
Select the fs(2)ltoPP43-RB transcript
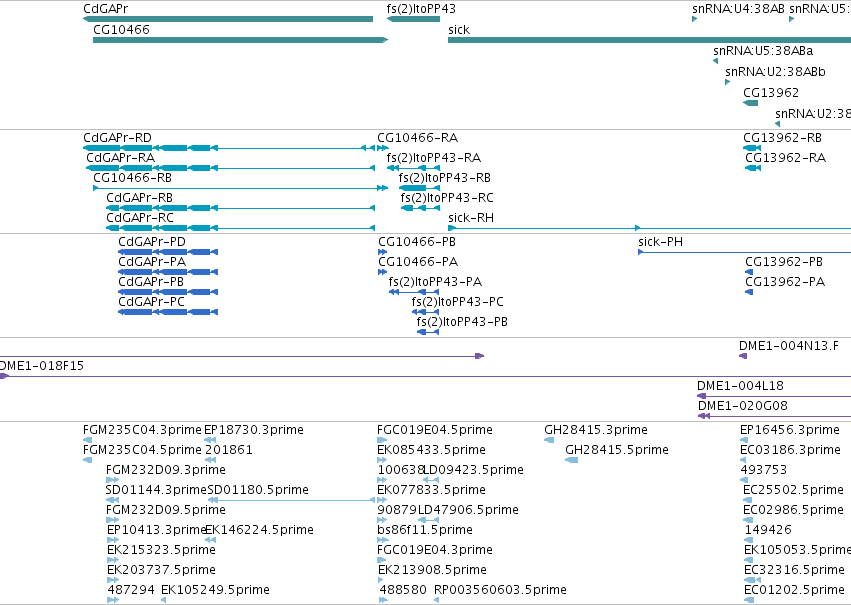[419, 188]
